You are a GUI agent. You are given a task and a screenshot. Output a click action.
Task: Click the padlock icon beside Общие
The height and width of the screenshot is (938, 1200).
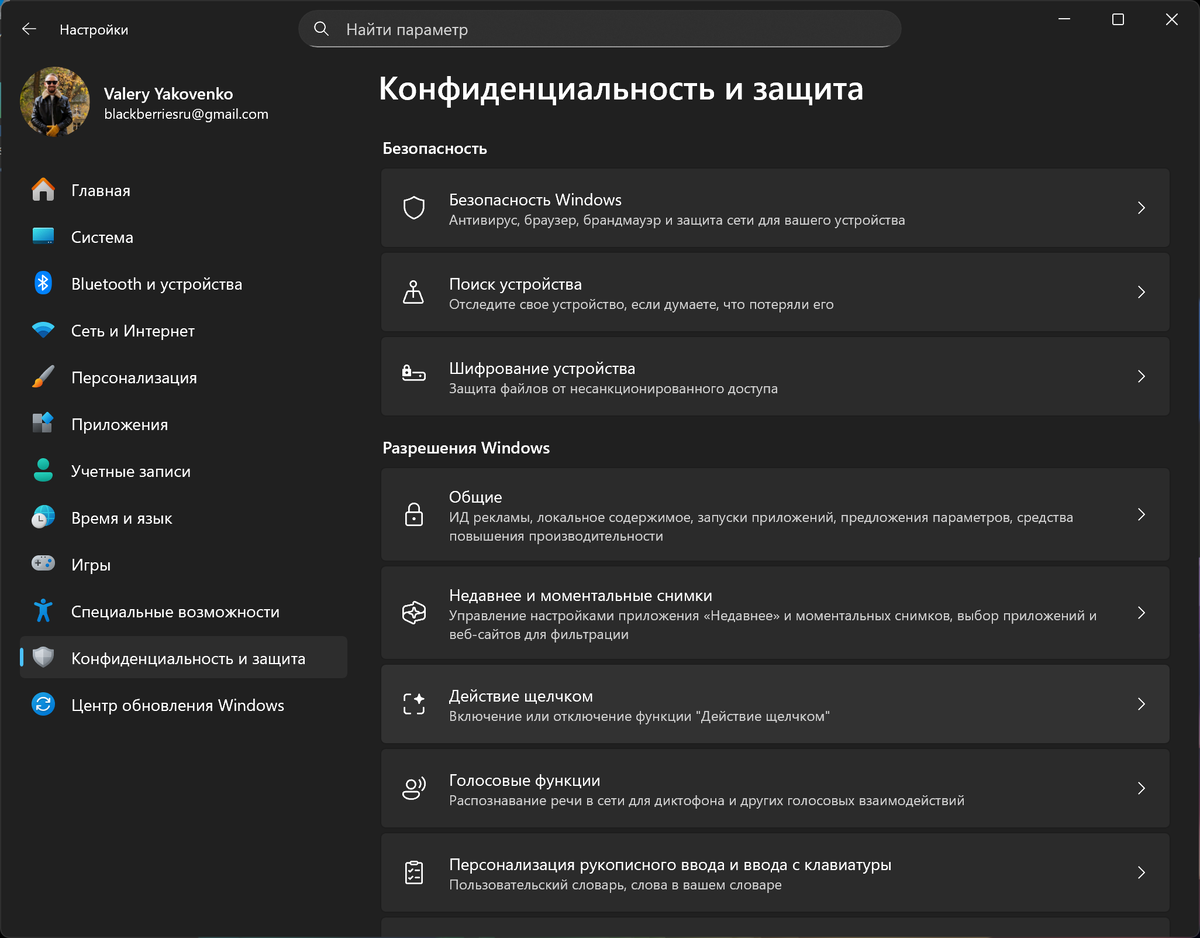pos(414,515)
